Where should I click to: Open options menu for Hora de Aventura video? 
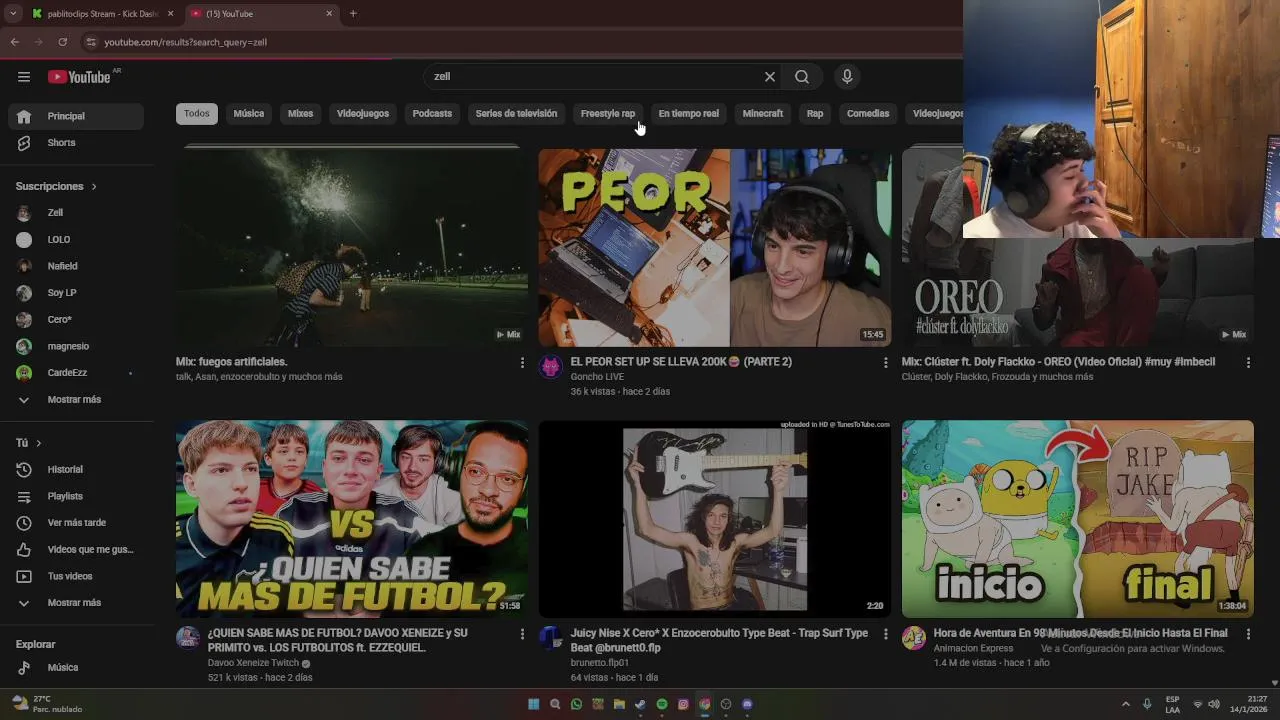pyautogui.click(x=1248, y=634)
